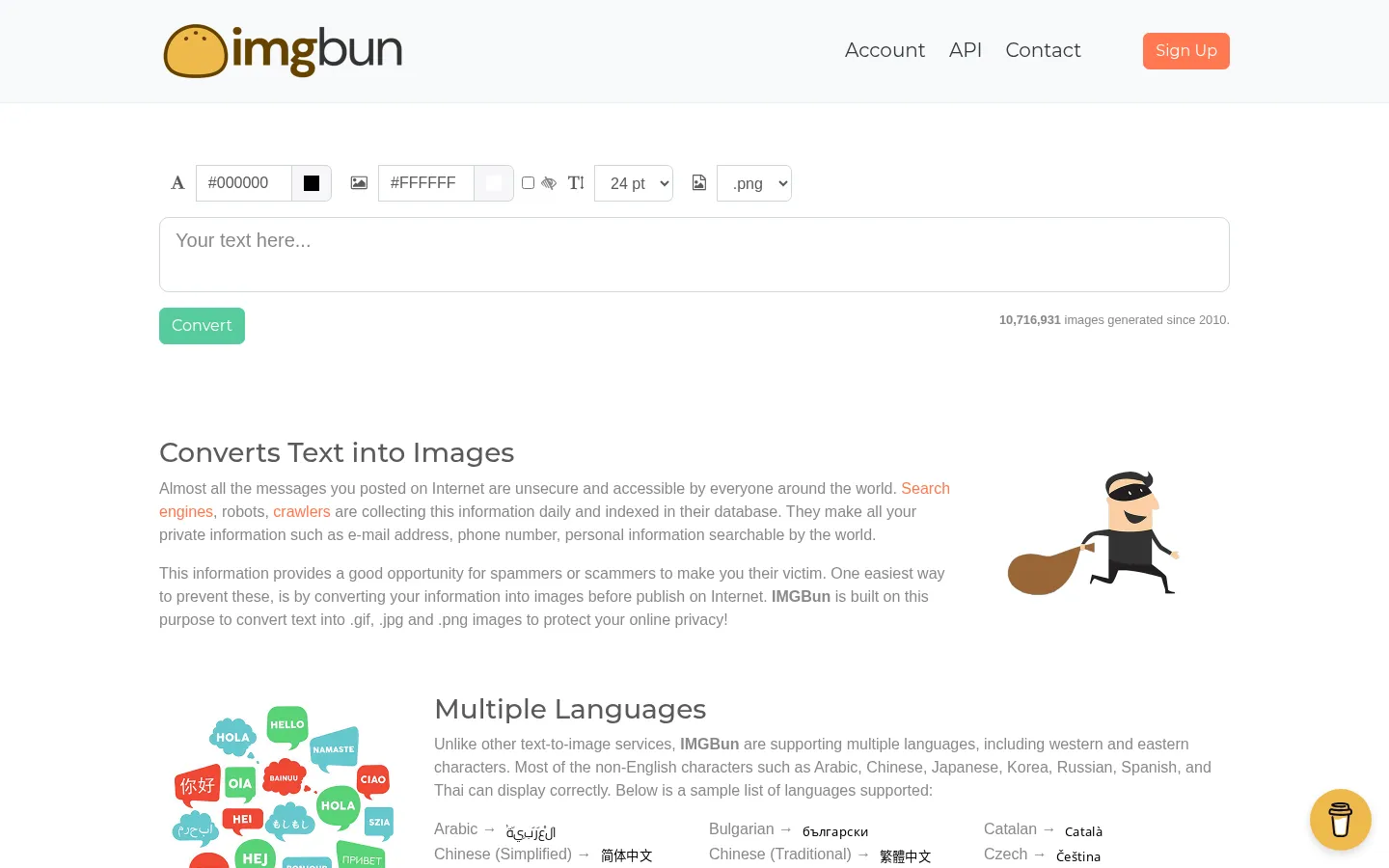Click the black text color swatch
The height and width of the screenshot is (868, 1389).
pos(312,183)
